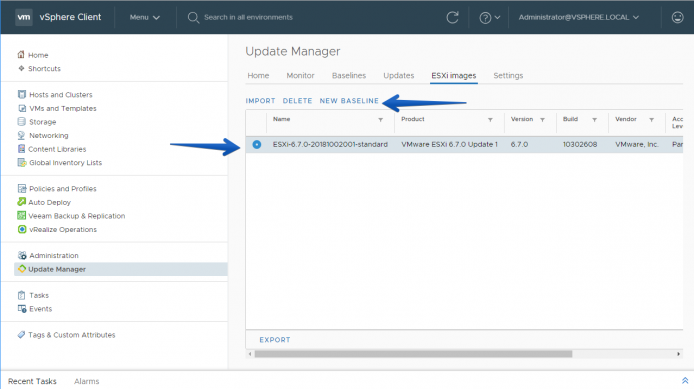Click the Storage icon
694x389 pixels.
tap(21, 121)
